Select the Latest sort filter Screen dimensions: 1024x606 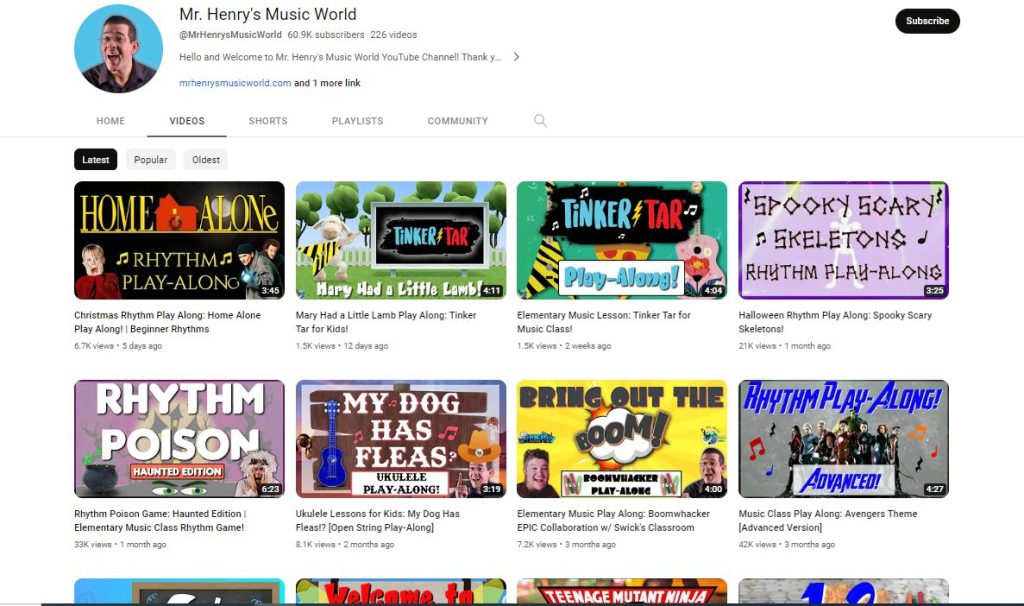coord(96,160)
